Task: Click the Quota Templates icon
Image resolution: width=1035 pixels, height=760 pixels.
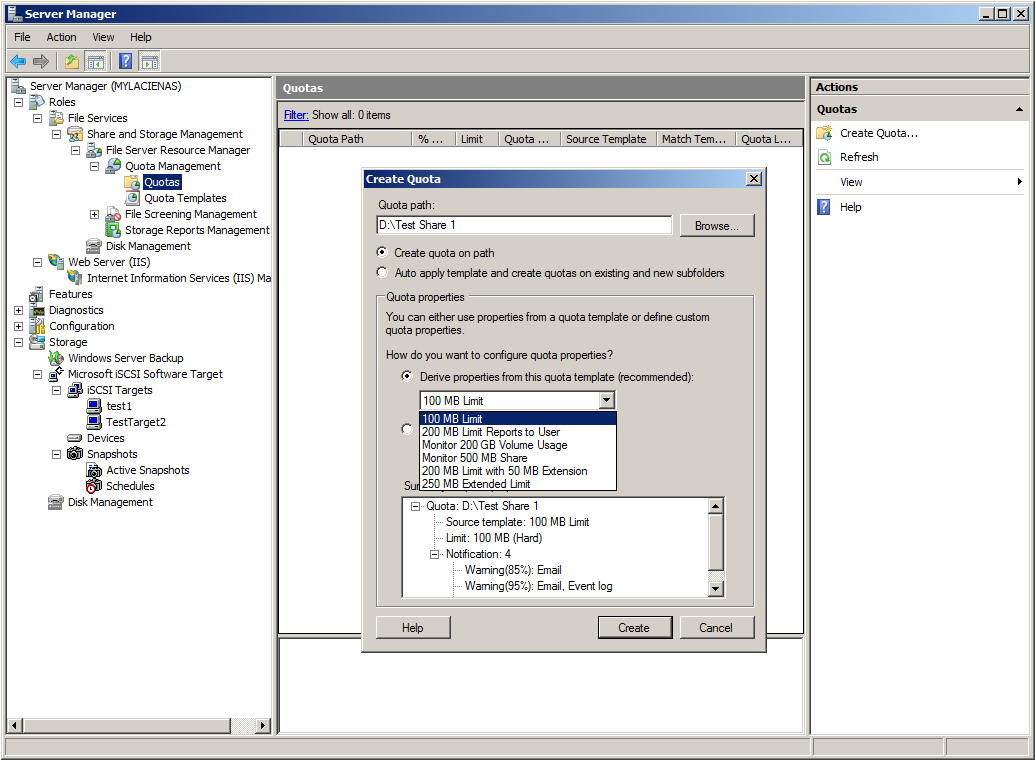Action: click(133, 198)
